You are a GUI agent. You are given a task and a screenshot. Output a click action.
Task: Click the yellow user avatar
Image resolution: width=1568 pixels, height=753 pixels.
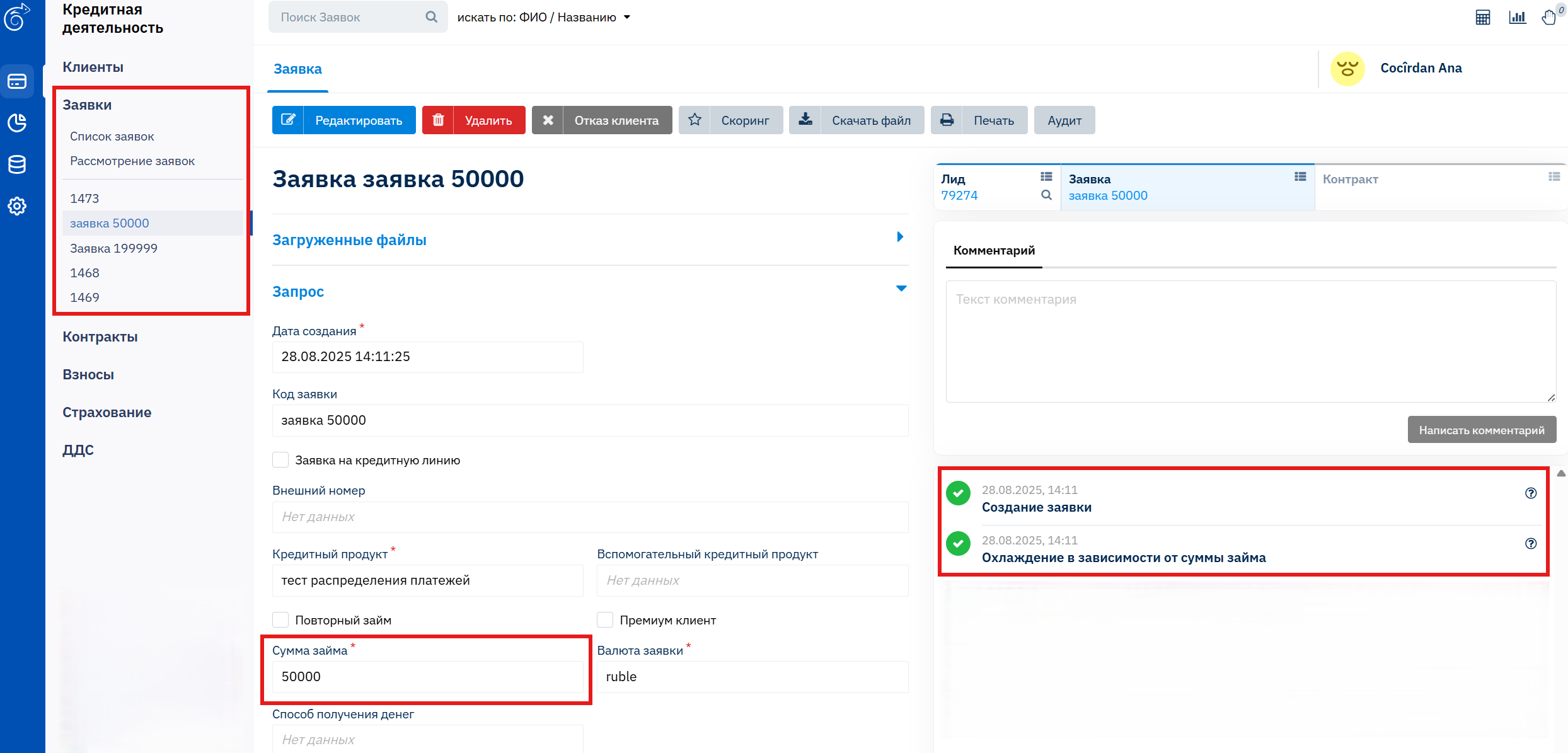click(1347, 69)
